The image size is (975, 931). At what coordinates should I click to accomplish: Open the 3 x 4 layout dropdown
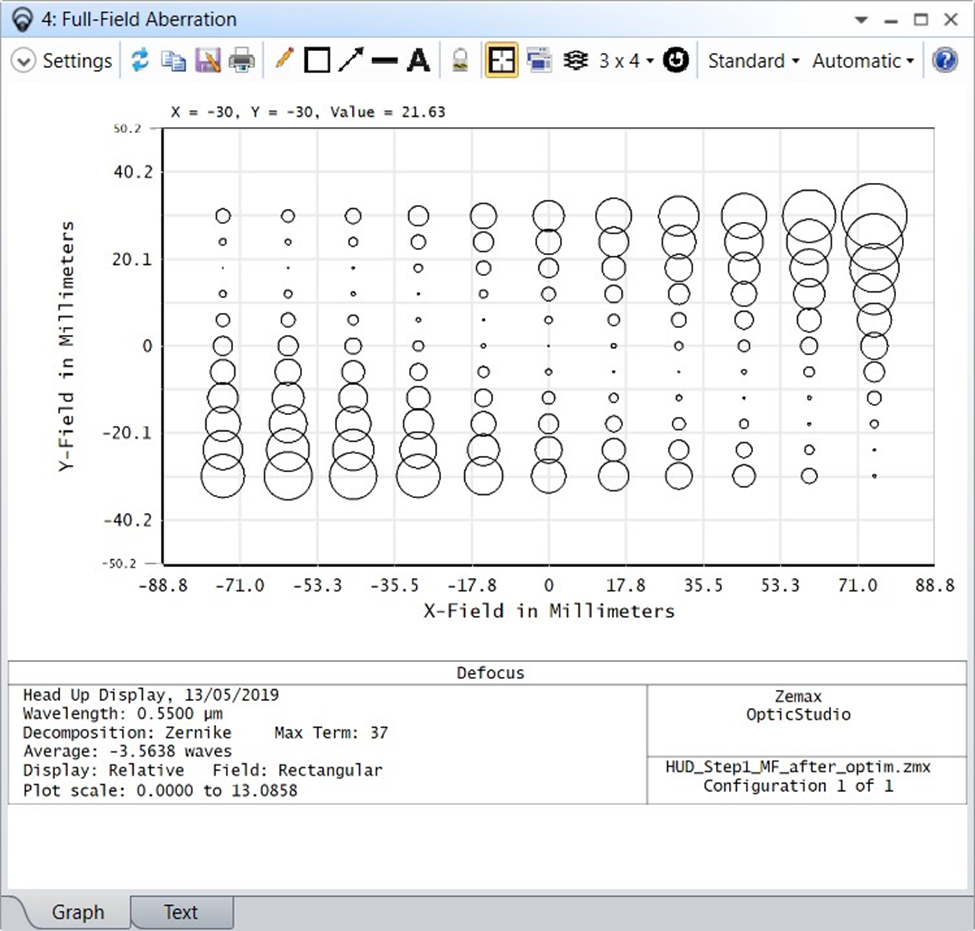click(x=627, y=61)
